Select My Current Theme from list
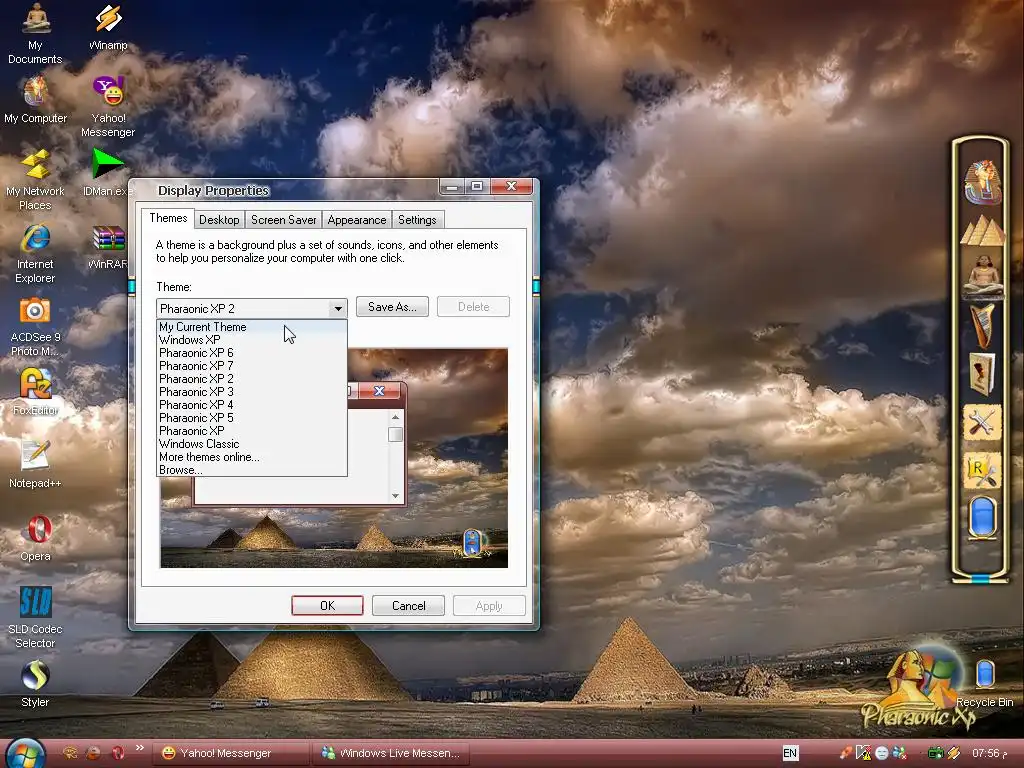 (x=251, y=327)
